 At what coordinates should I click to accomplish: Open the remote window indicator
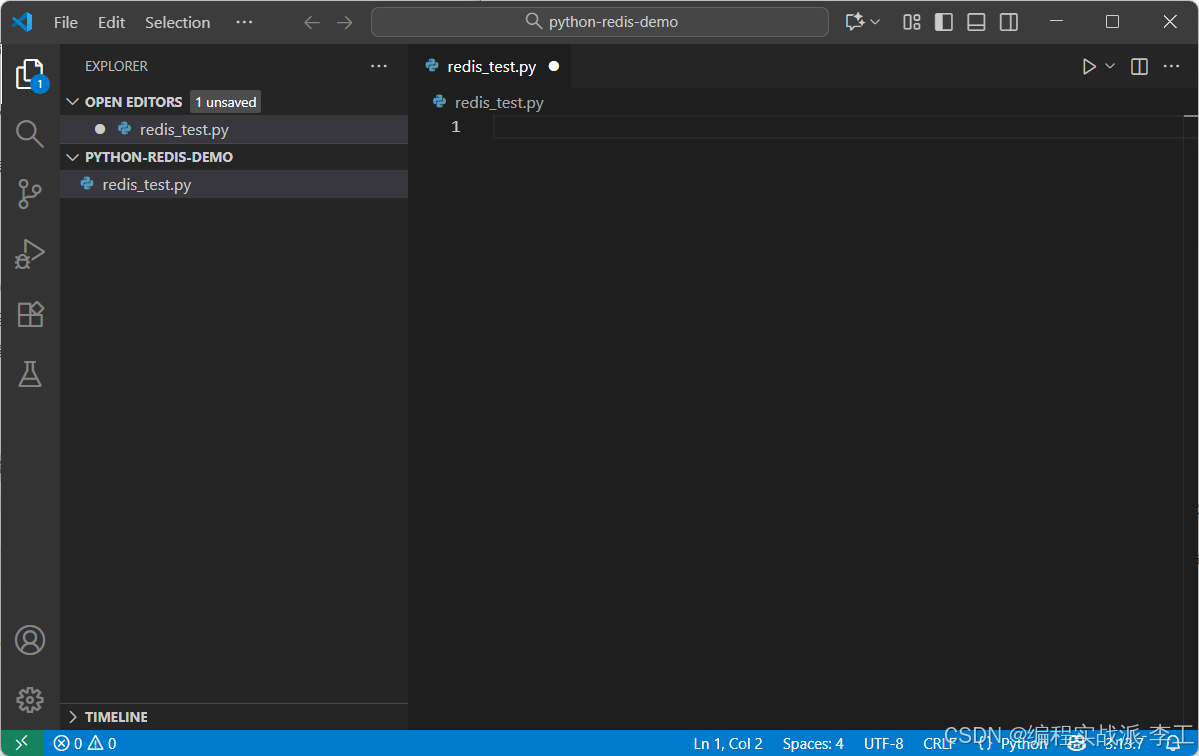(x=21, y=743)
